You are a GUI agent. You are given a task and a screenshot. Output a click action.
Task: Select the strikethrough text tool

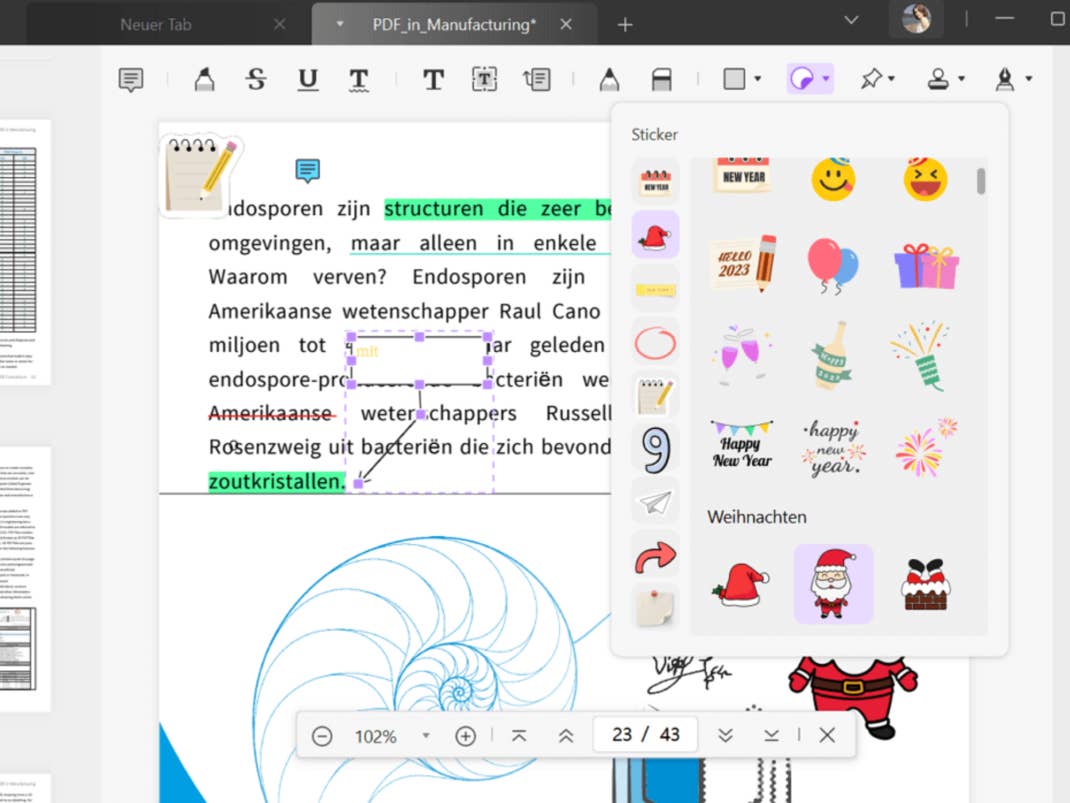256,79
